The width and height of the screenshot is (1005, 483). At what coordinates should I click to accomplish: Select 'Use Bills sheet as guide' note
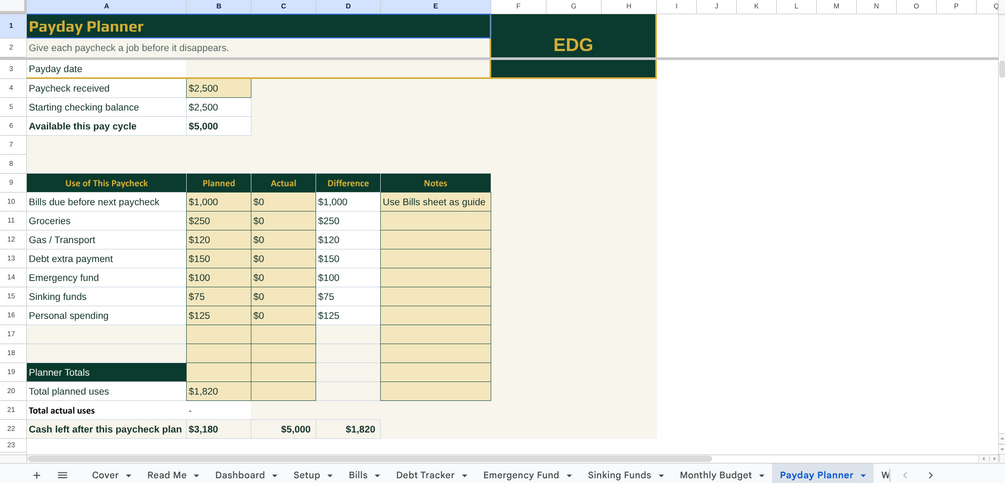coord(436,202)
